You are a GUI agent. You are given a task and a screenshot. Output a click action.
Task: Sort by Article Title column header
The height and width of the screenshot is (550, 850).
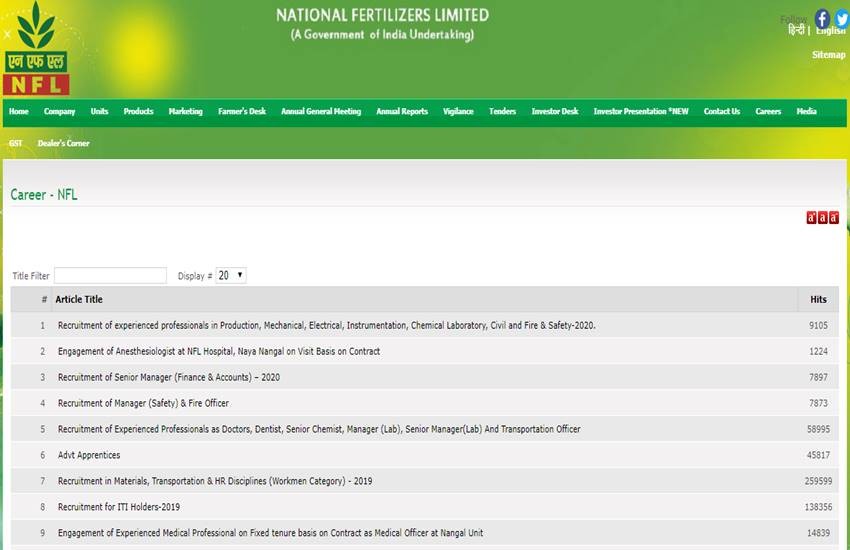coord(79,299)
